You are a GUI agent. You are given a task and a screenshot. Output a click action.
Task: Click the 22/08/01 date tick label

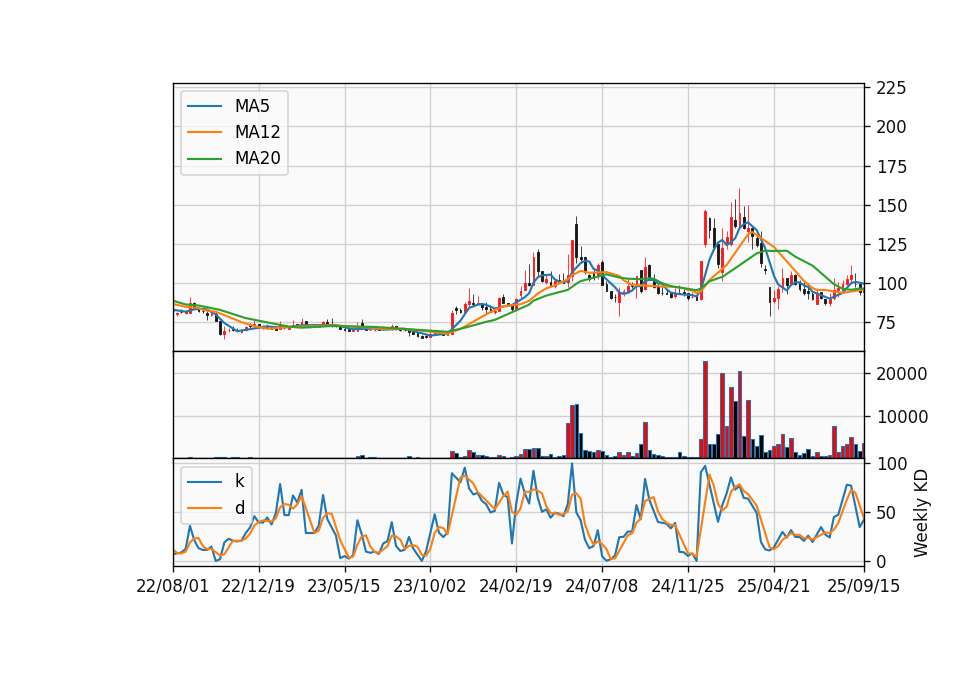point(173,586)
